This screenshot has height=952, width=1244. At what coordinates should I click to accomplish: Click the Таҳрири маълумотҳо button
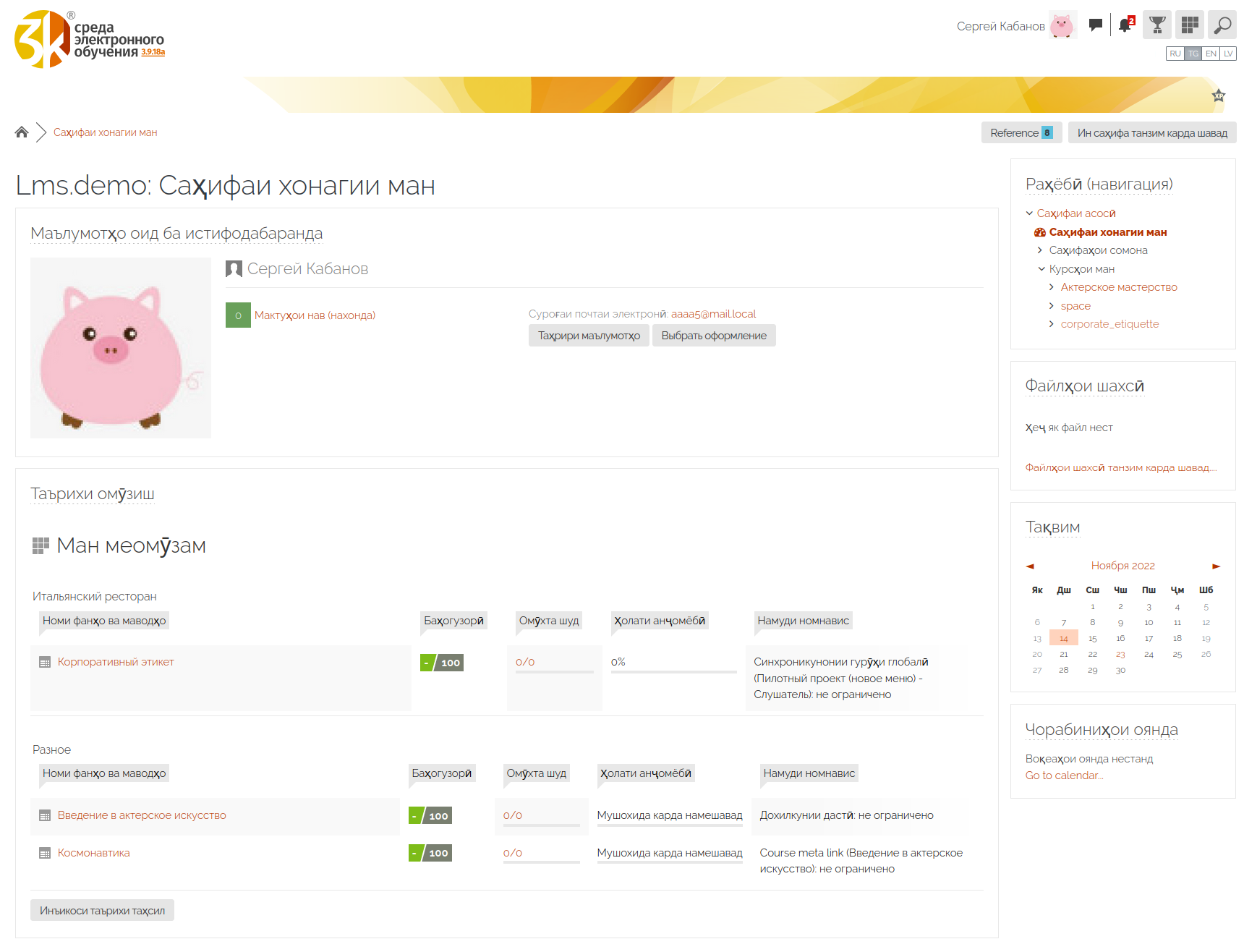[x=589, y=336]
